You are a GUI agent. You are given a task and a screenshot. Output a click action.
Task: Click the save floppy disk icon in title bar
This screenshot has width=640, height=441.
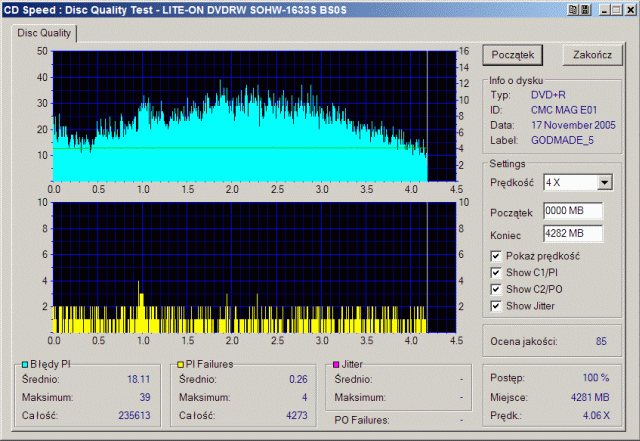tap(586, 10)
